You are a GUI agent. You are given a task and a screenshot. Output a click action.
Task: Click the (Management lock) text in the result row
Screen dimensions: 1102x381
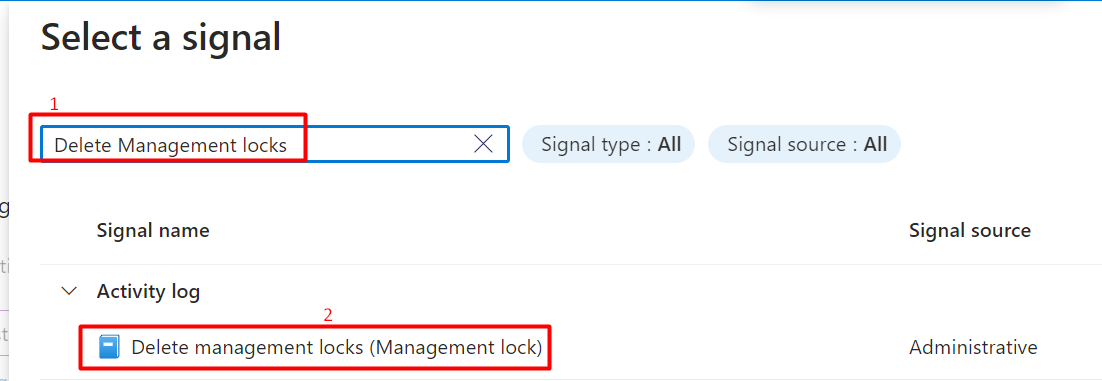tap(455, 347)
